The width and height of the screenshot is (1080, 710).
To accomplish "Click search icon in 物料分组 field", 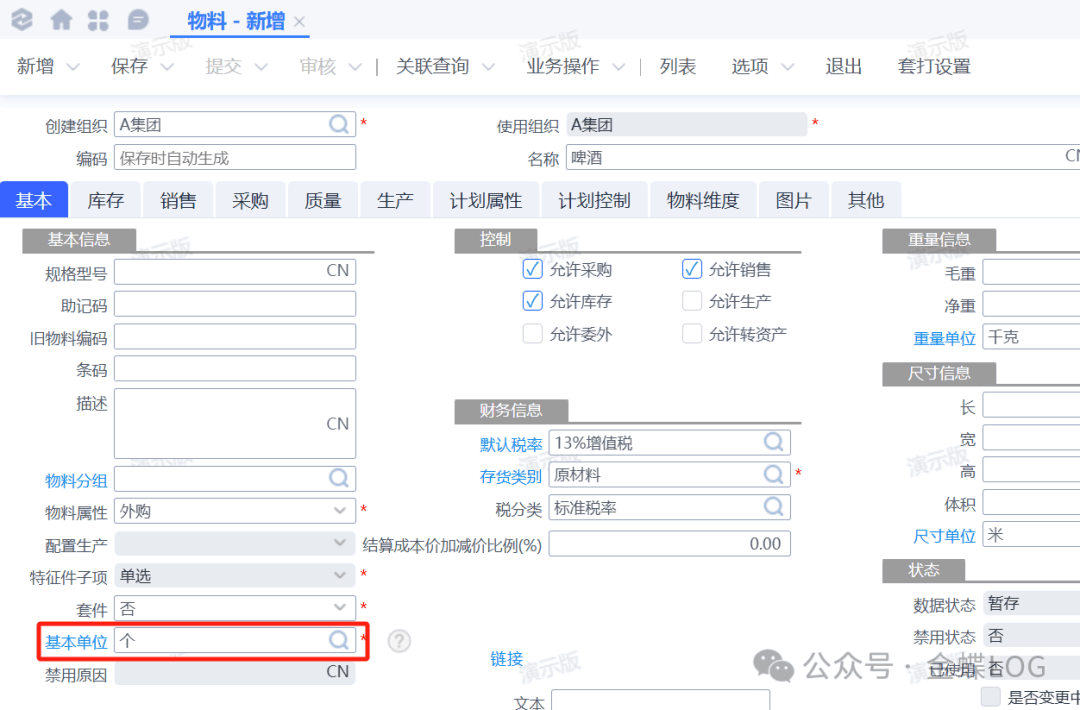I will (x=340, y=479).
